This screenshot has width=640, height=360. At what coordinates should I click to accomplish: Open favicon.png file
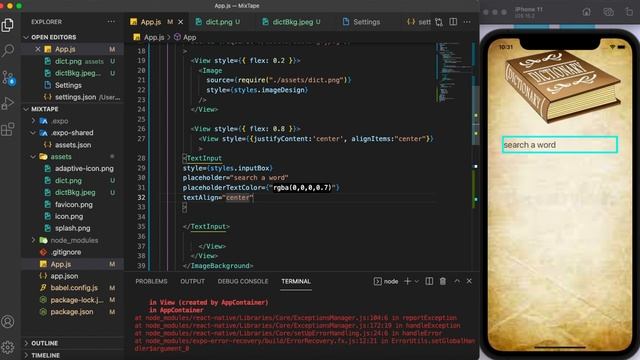point(72,204)
